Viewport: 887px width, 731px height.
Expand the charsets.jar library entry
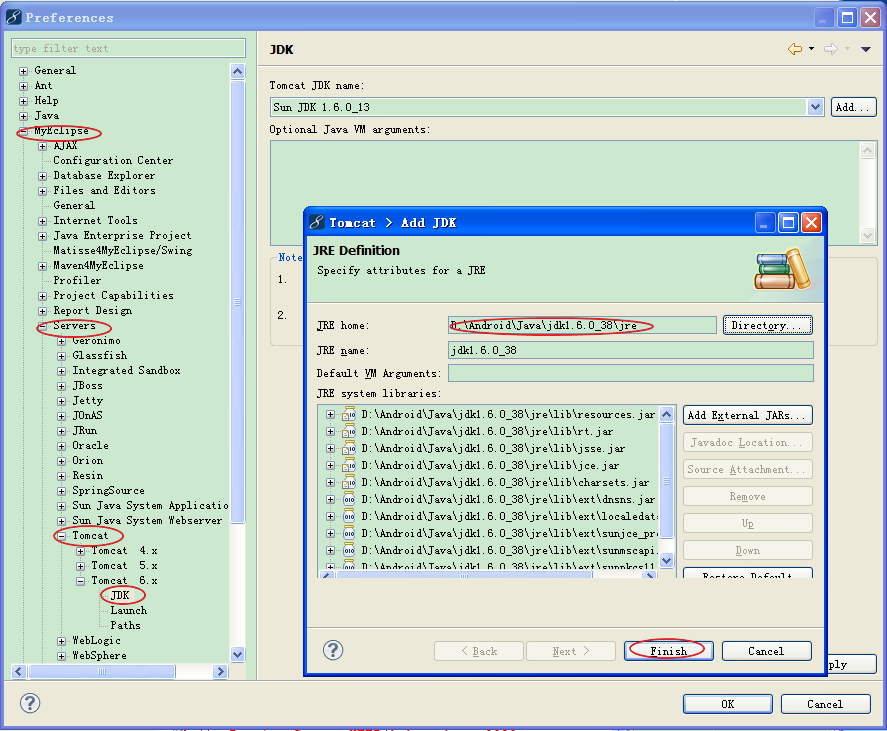point(330,483)
